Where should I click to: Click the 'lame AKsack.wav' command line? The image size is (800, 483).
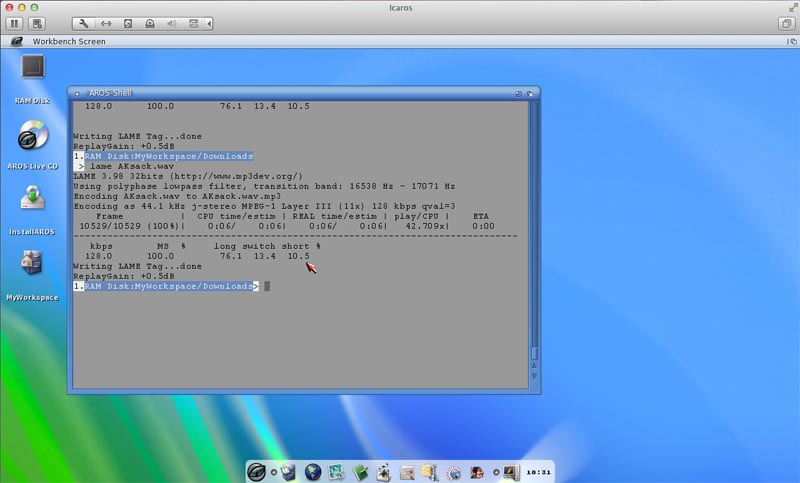[132, 166]
